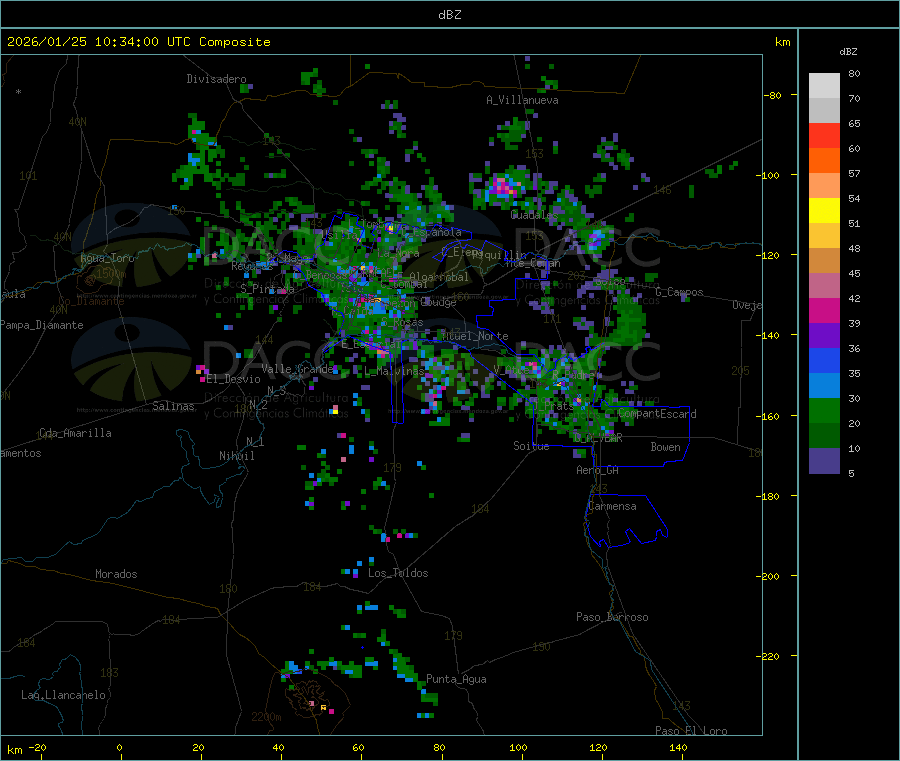
Task: Click the 'Valle_Grande' map label
Action: pos(297,368)
